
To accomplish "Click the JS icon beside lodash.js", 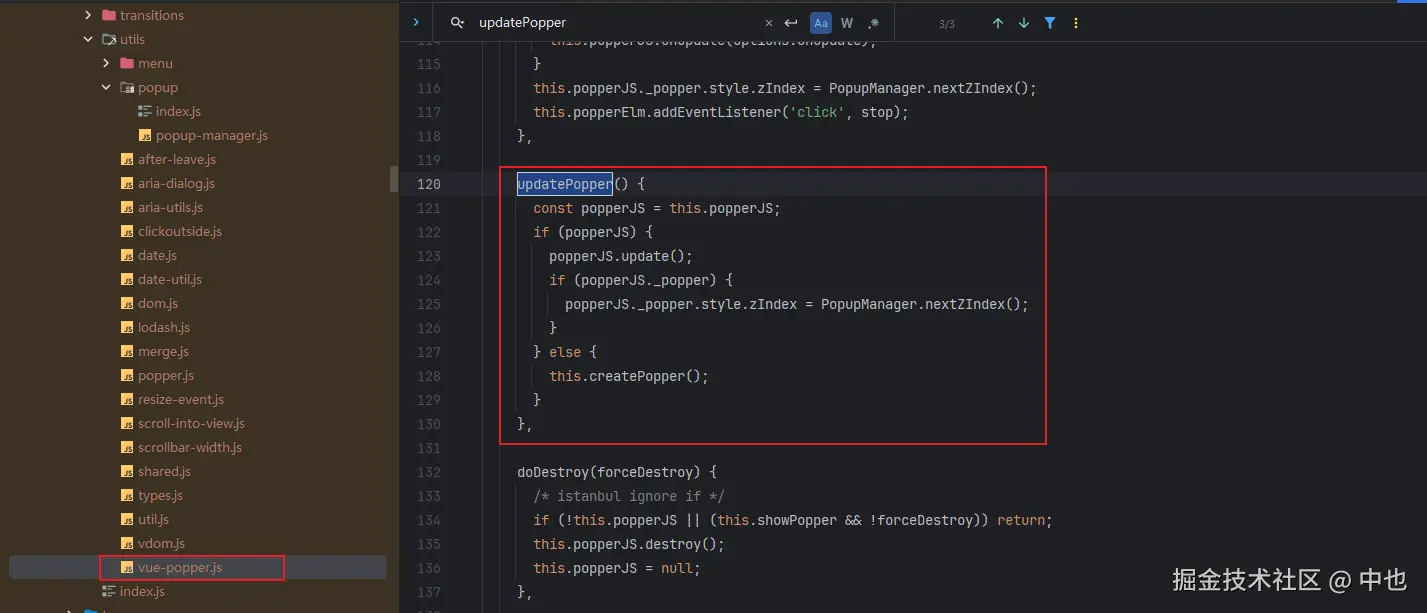I will coord(127,327).
